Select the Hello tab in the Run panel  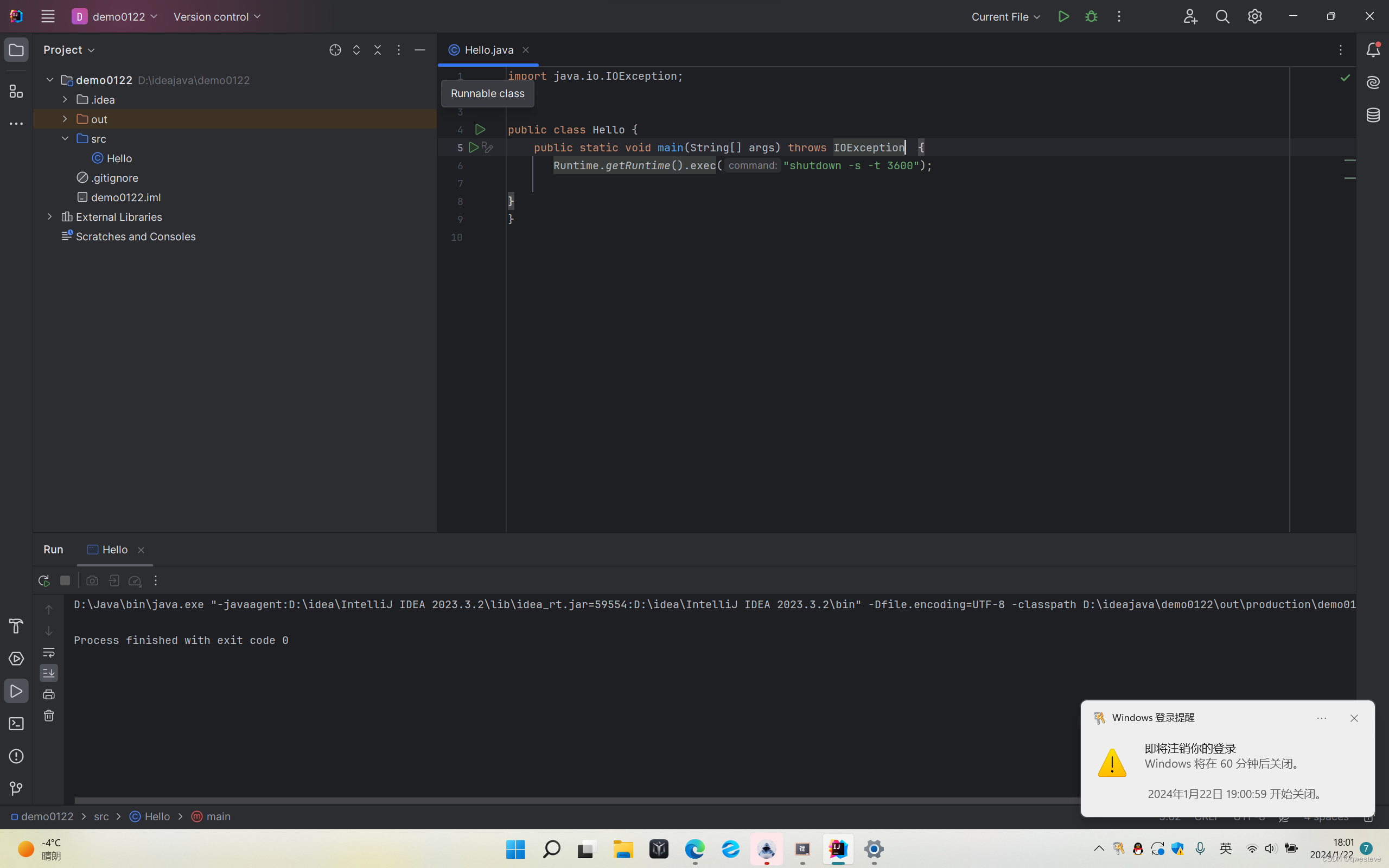[x=114, y=550]
